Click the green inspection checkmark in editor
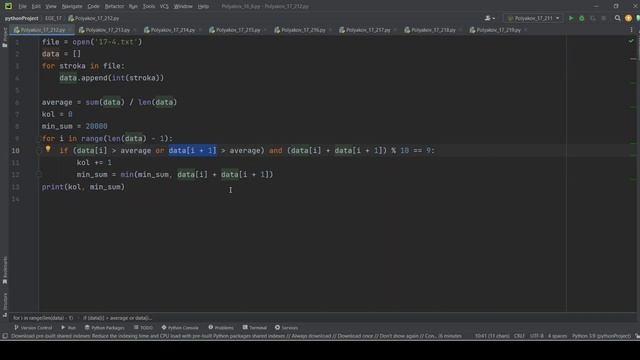 point(631,41)
